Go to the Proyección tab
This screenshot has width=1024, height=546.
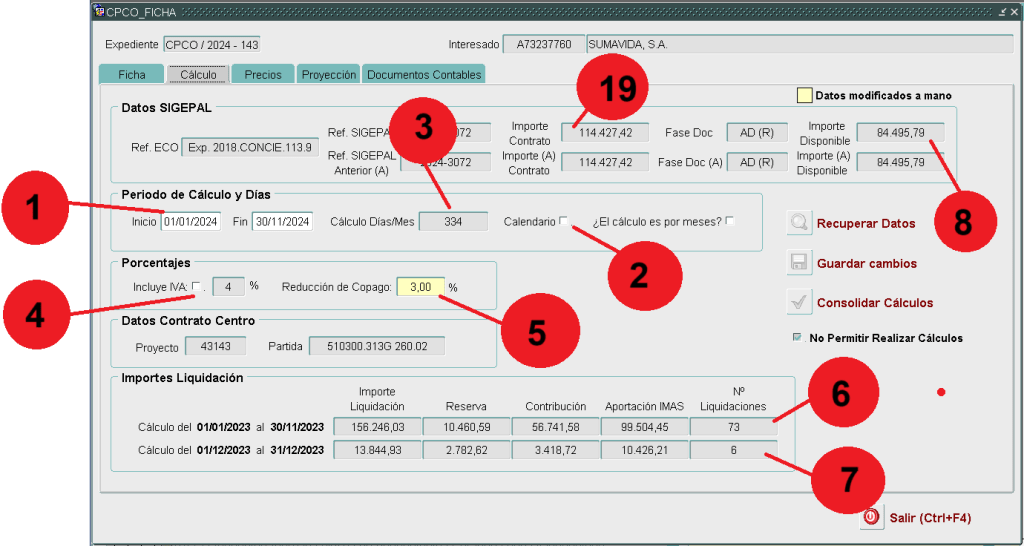pos(329,75)
